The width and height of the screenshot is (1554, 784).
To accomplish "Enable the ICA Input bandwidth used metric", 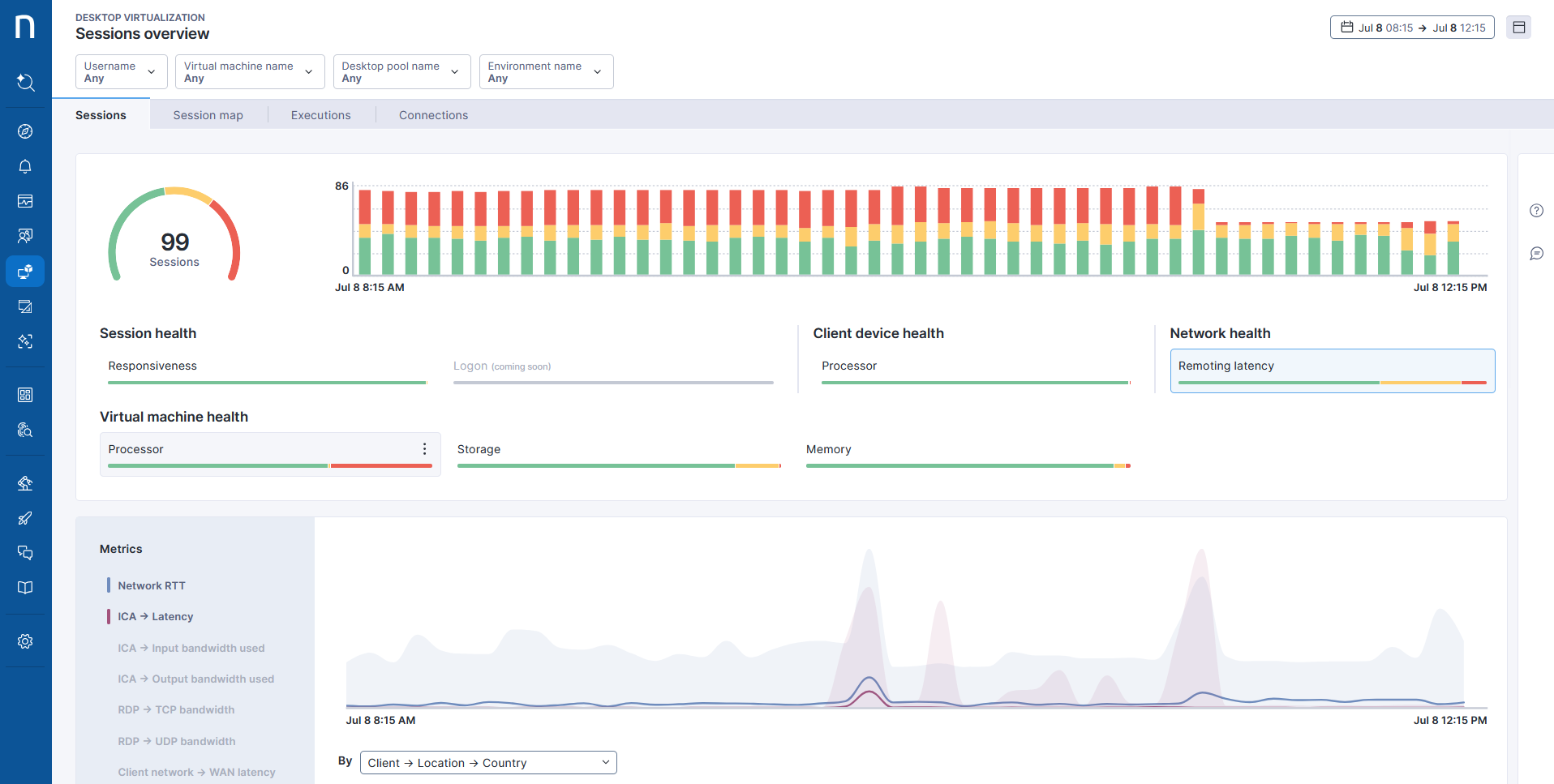I will pos(191,648).
